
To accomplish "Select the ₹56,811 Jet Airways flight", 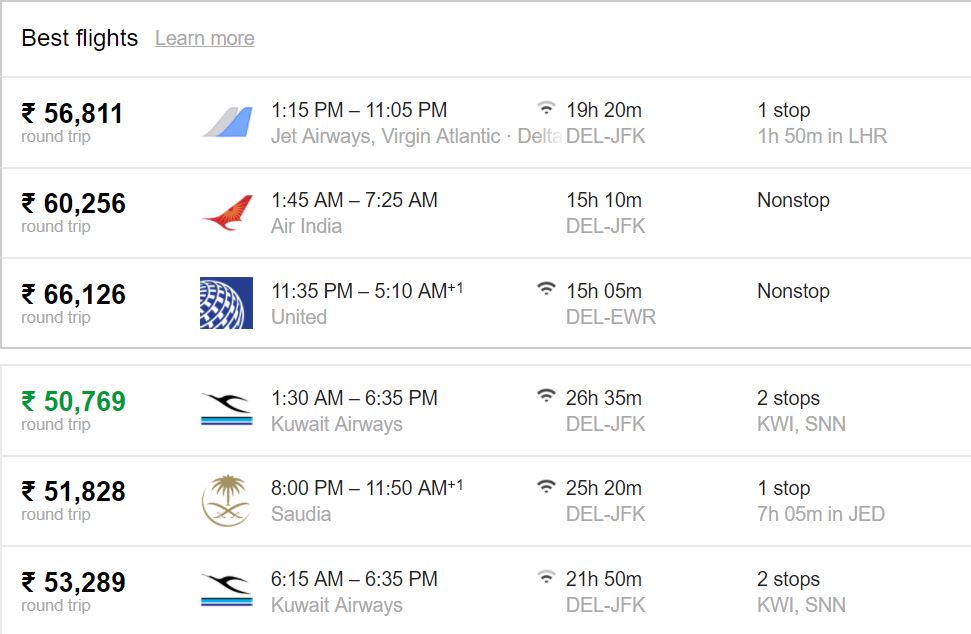I will pos(486,123).
